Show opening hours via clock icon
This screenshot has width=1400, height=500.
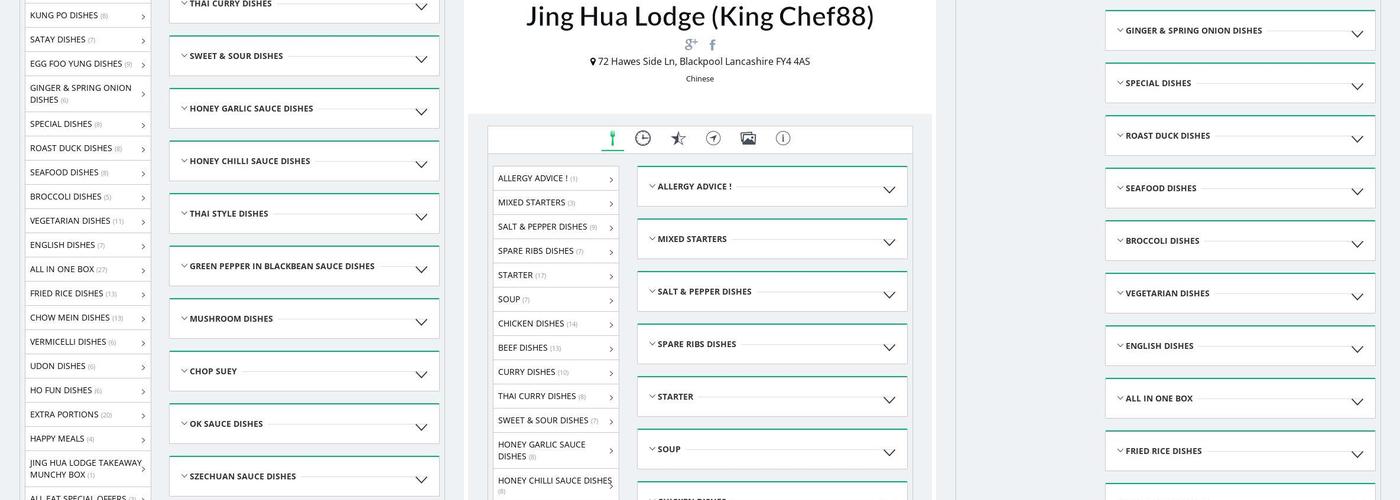[643, 139]
